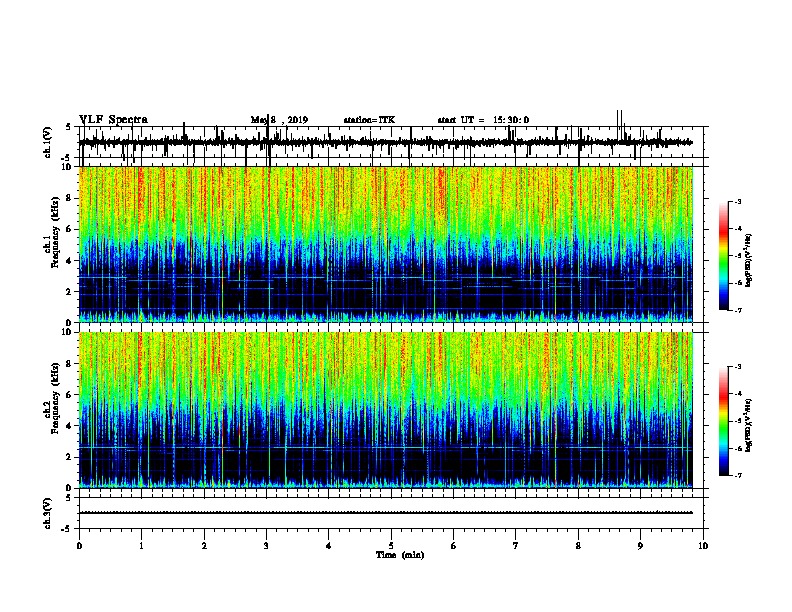Click the "station=ITK" header label
This screenshot has width=792, height=612.
click(x=369, y=120)
